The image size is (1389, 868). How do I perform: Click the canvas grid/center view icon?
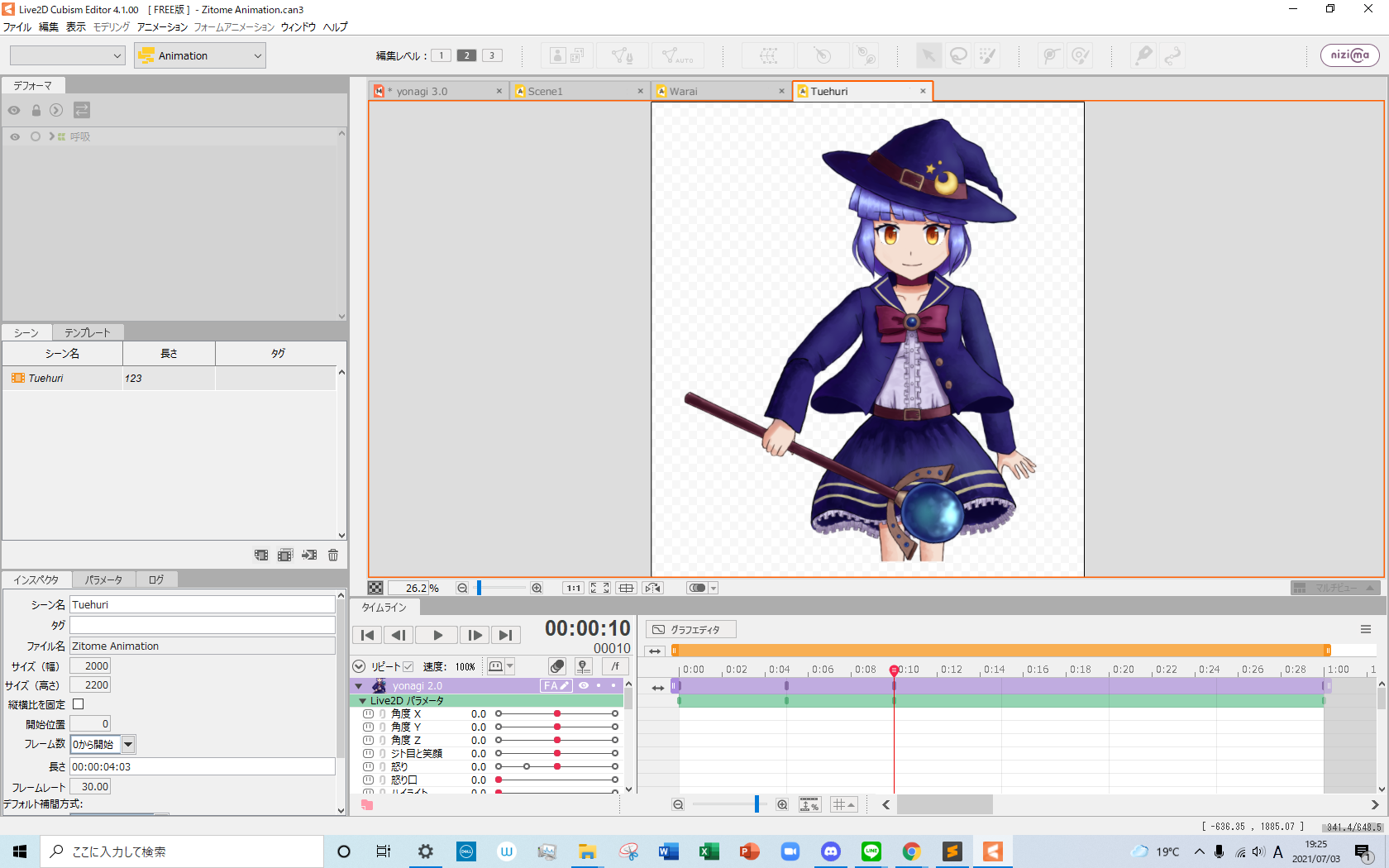(626, 588)
